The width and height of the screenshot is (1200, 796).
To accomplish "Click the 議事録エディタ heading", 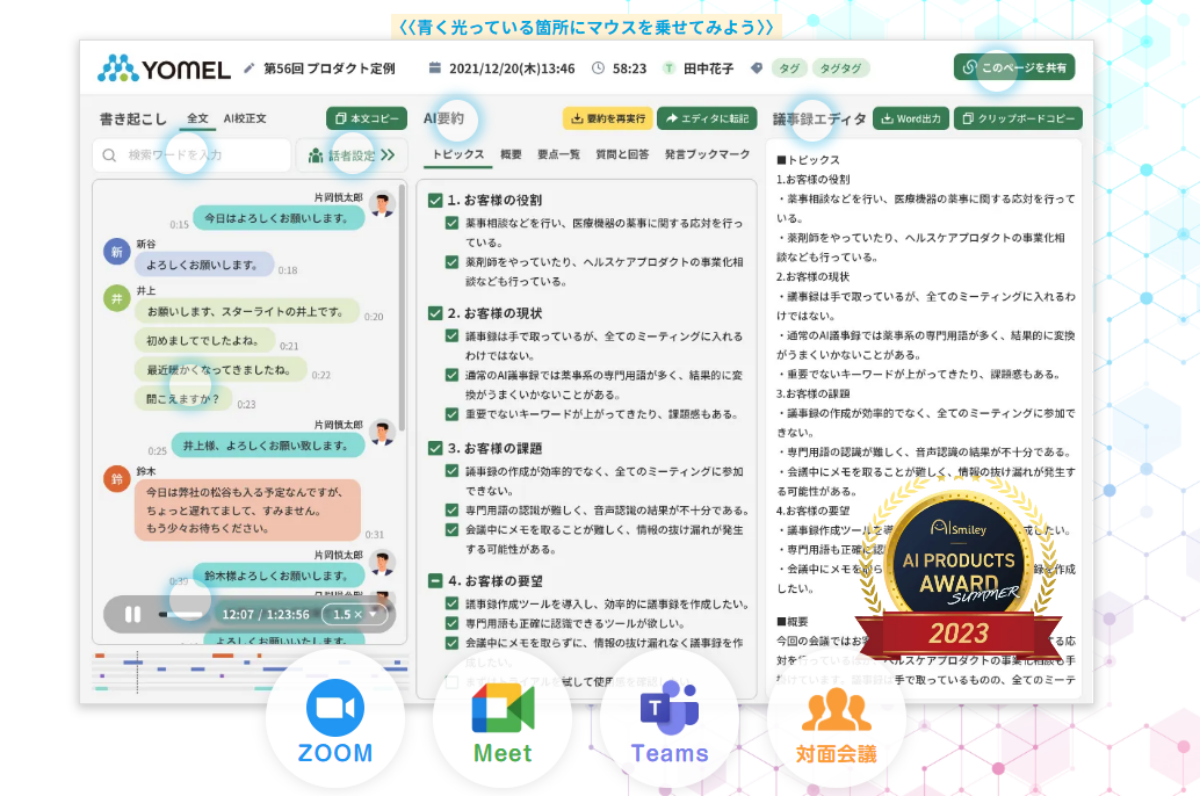I will [819, 118].
